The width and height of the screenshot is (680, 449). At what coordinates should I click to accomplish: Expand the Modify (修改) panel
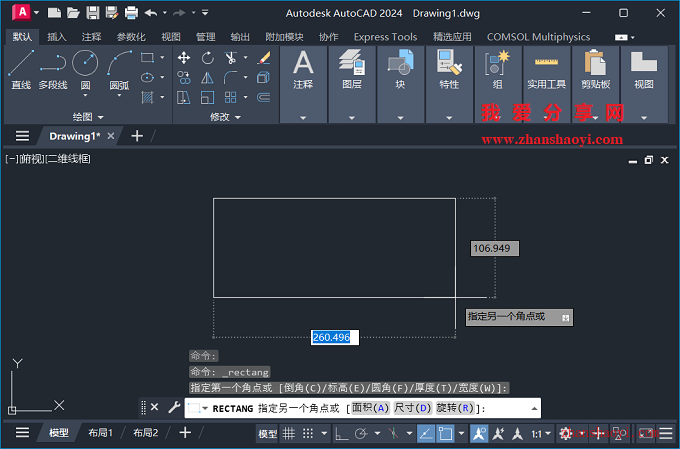point(226,117)
